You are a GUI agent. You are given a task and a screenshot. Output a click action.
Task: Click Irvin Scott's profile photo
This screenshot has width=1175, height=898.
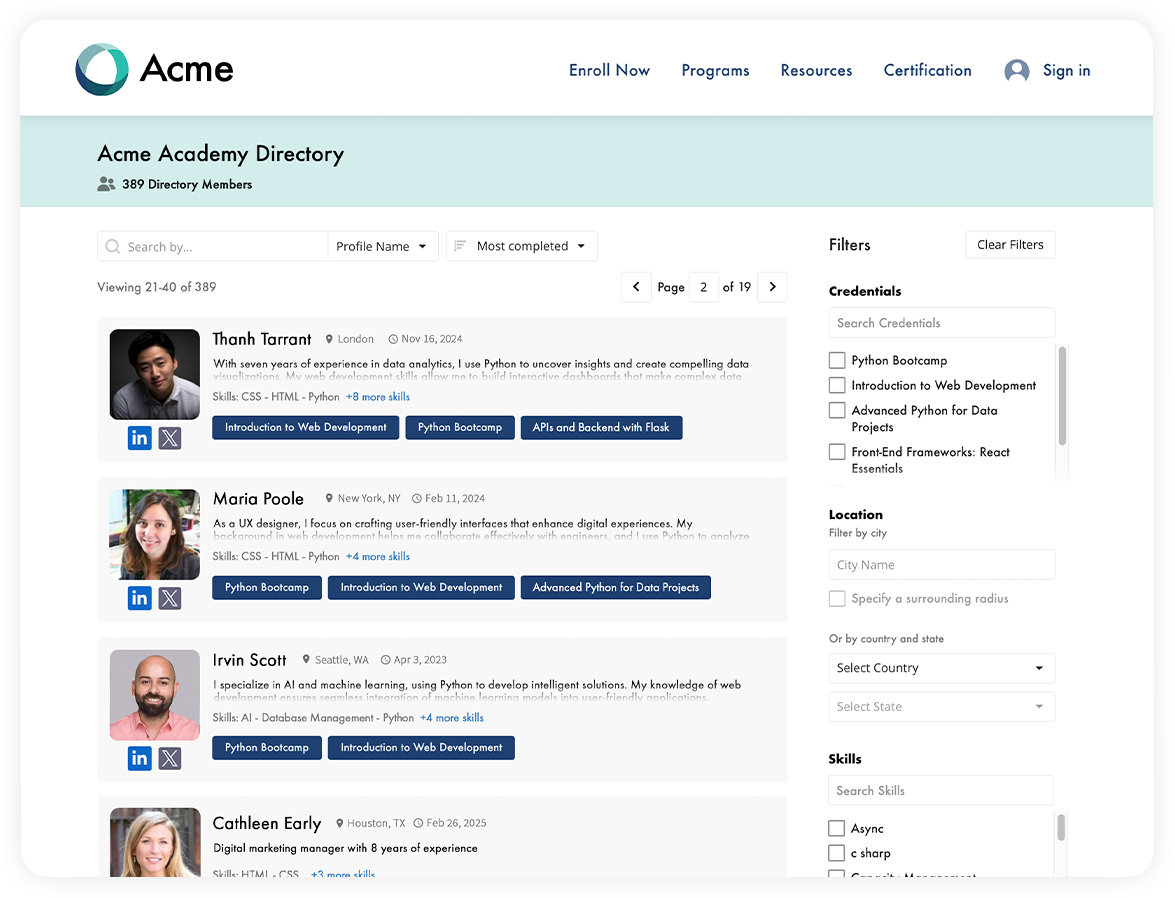[x=154, y=695]
